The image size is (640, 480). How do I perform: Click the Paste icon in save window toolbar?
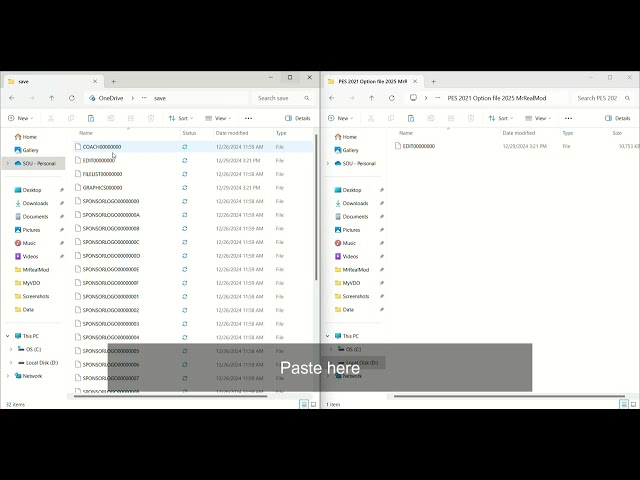[x=91, y=118]
